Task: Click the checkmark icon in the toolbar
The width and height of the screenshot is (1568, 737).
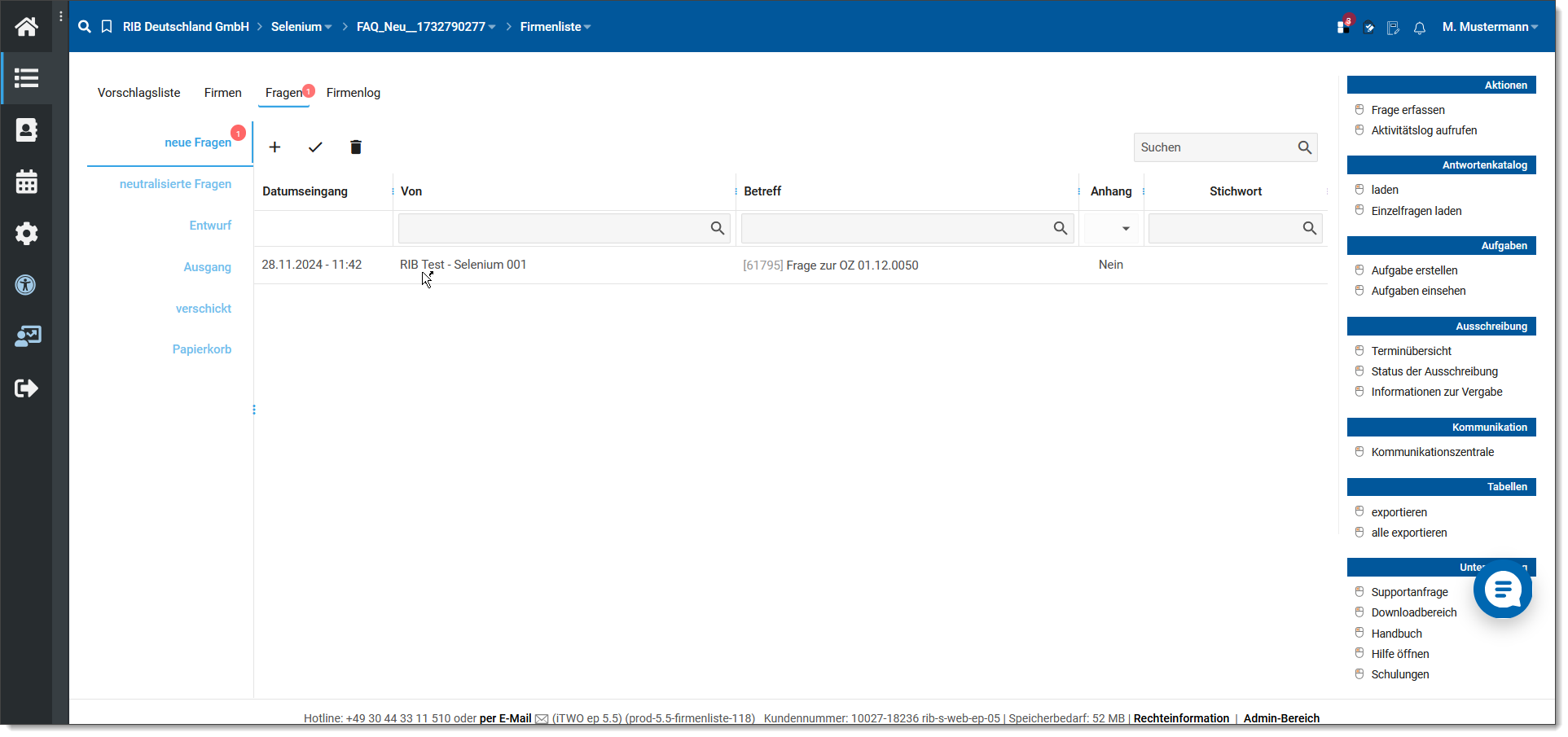Action: click(x=315, y=147)
